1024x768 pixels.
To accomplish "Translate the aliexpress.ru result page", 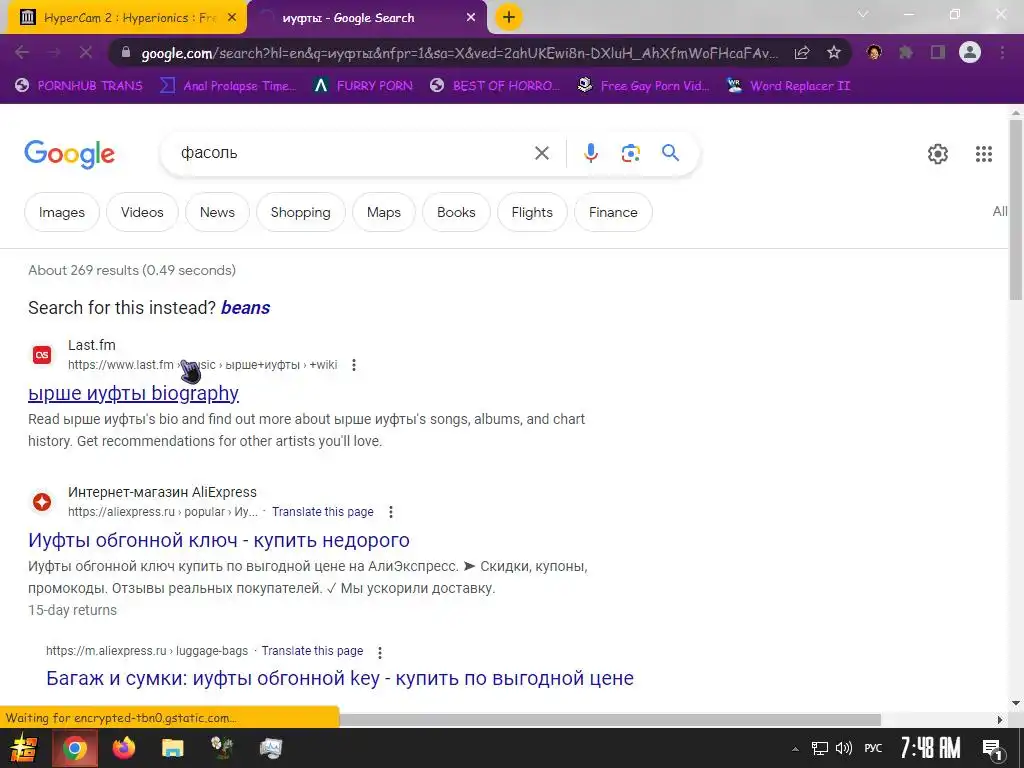I will [323, 512].
